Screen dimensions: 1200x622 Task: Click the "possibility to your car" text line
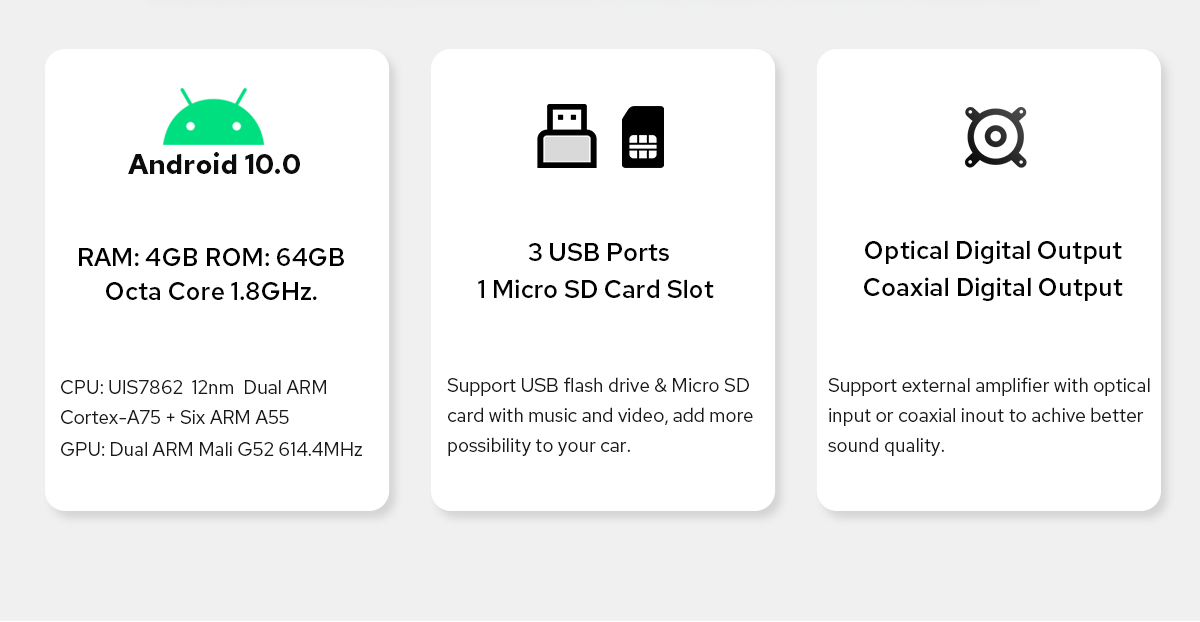(539, 446)
